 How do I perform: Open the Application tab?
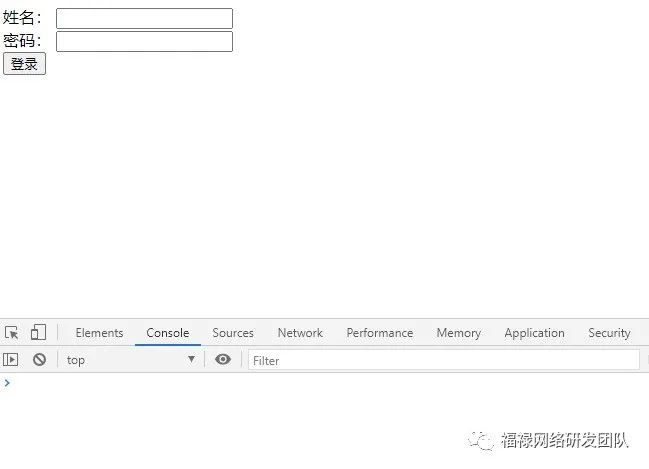pos(534,333)
